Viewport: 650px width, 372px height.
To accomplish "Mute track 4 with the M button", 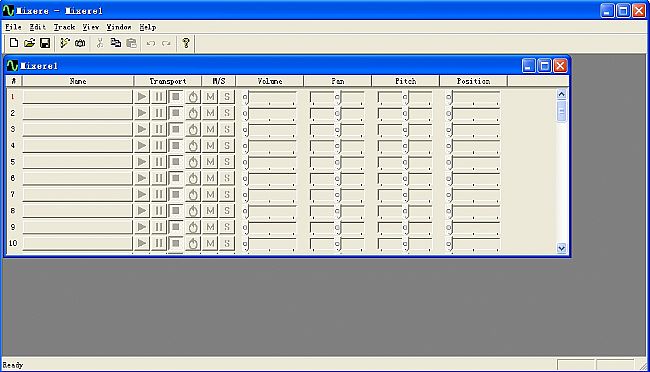I will click(210, 145).
